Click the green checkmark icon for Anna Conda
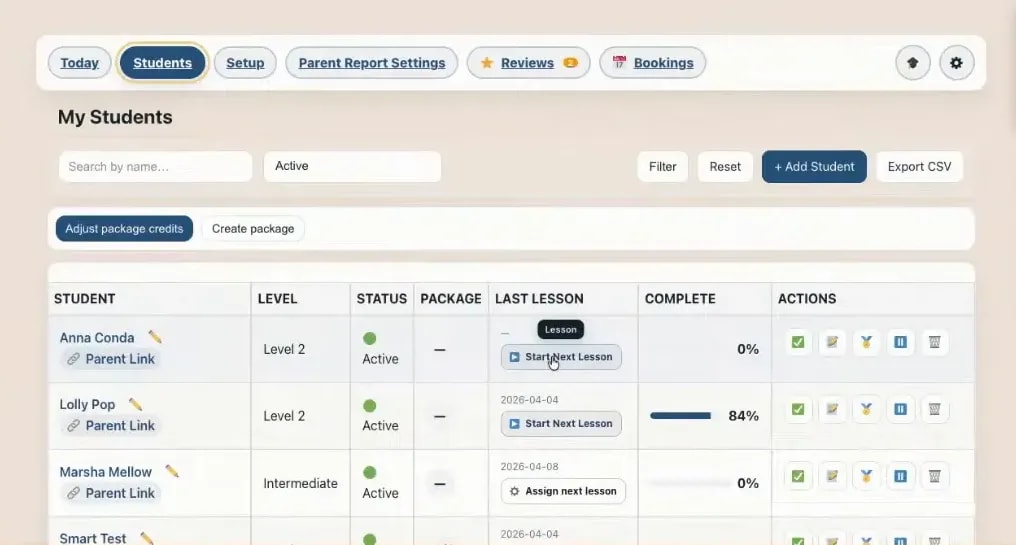 tap(798, 342)
